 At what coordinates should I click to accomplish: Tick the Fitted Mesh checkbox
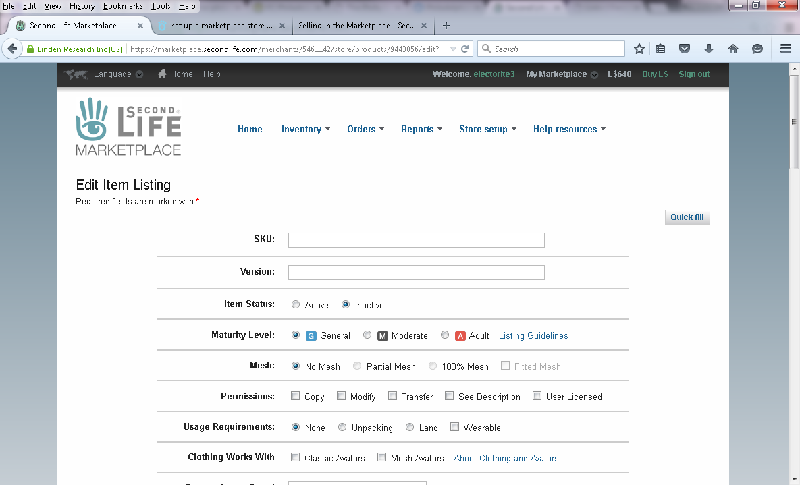click(506, 365)
